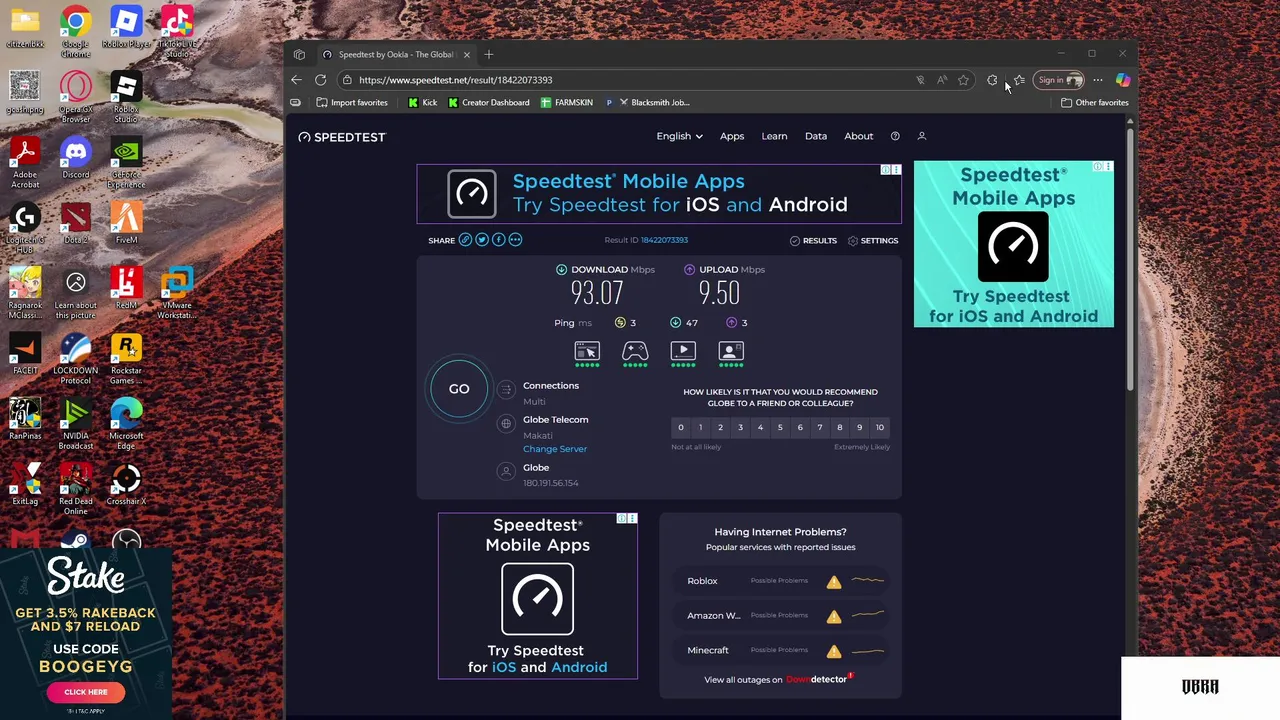
Task: Open the tab actions workspace icon
Action: (x=299, y=55)
